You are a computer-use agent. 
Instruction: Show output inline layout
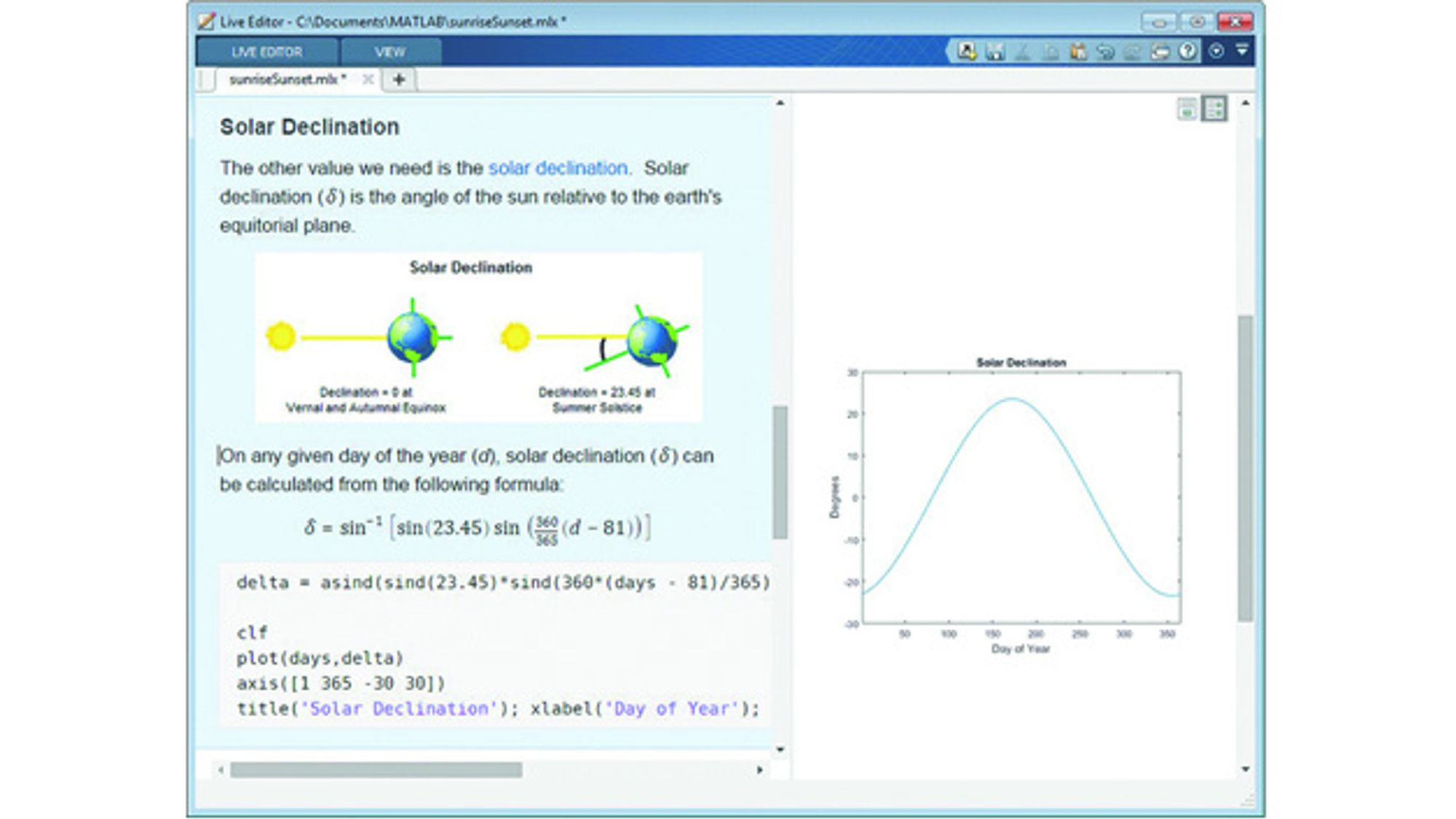click(x=1187, y=109)
